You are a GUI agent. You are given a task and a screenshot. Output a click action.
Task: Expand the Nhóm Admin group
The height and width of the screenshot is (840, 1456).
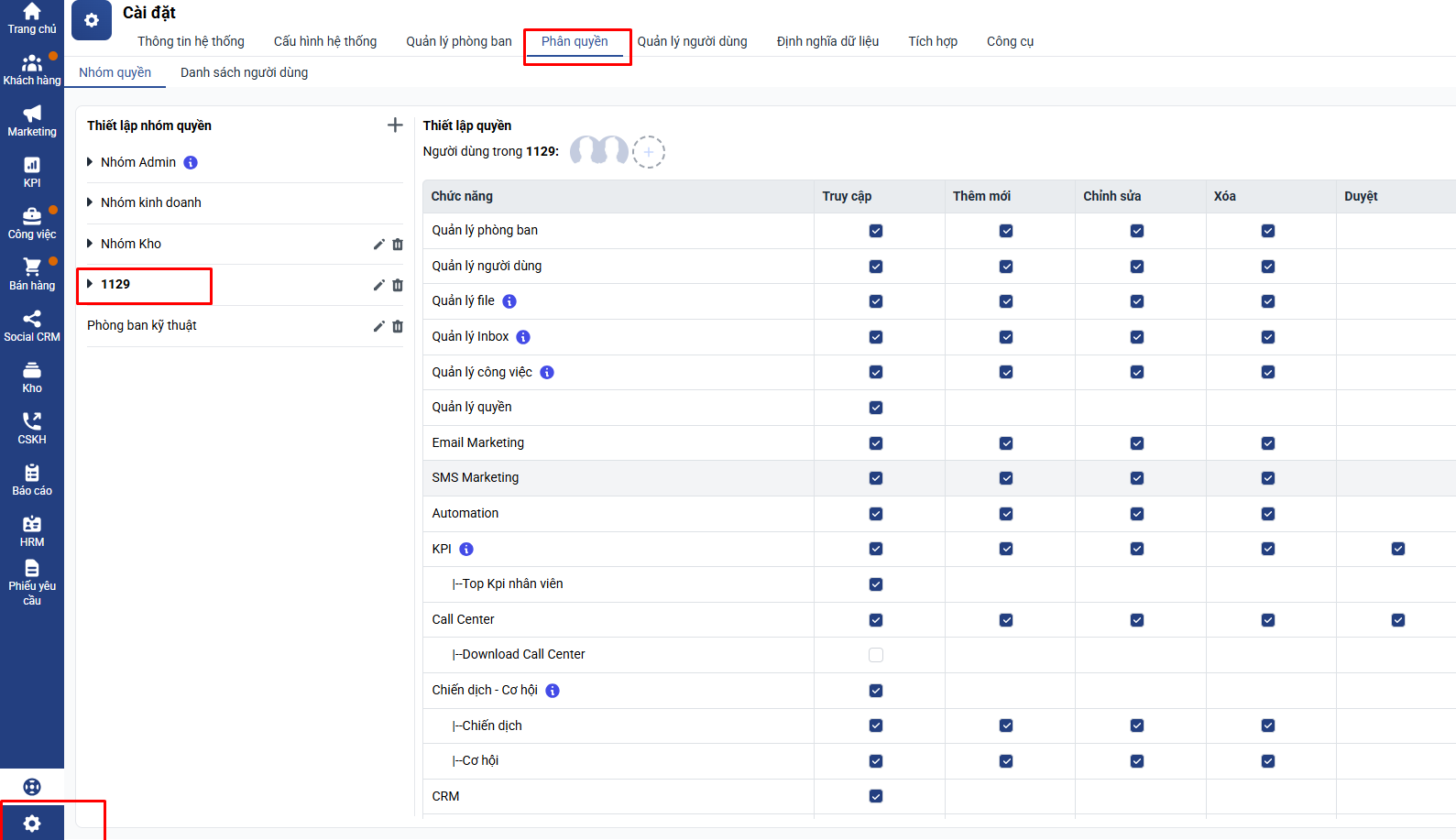pos(90,162)
